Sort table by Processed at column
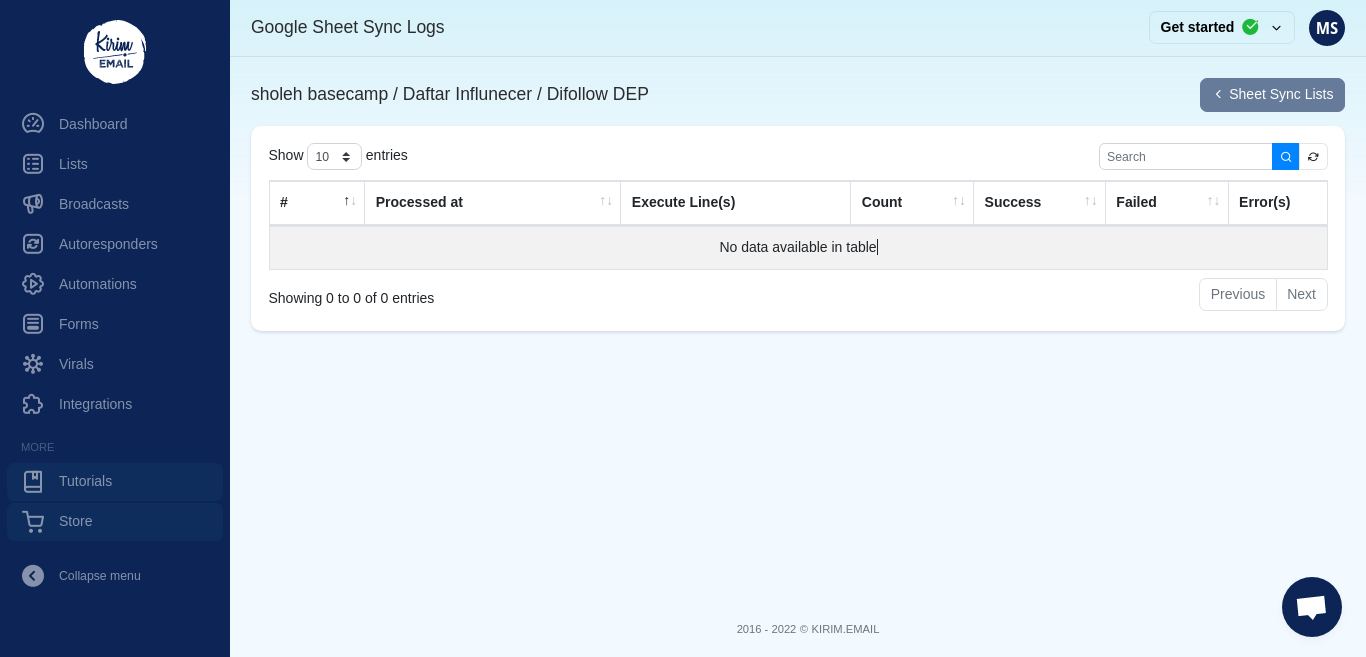The image size is (1366, 657). tap(492, 203)
